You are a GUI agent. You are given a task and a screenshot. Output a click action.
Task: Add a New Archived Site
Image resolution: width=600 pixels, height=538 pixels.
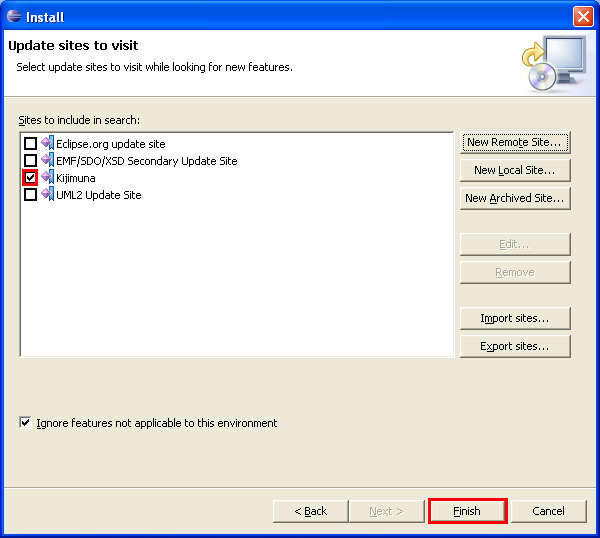pos(515,198)
